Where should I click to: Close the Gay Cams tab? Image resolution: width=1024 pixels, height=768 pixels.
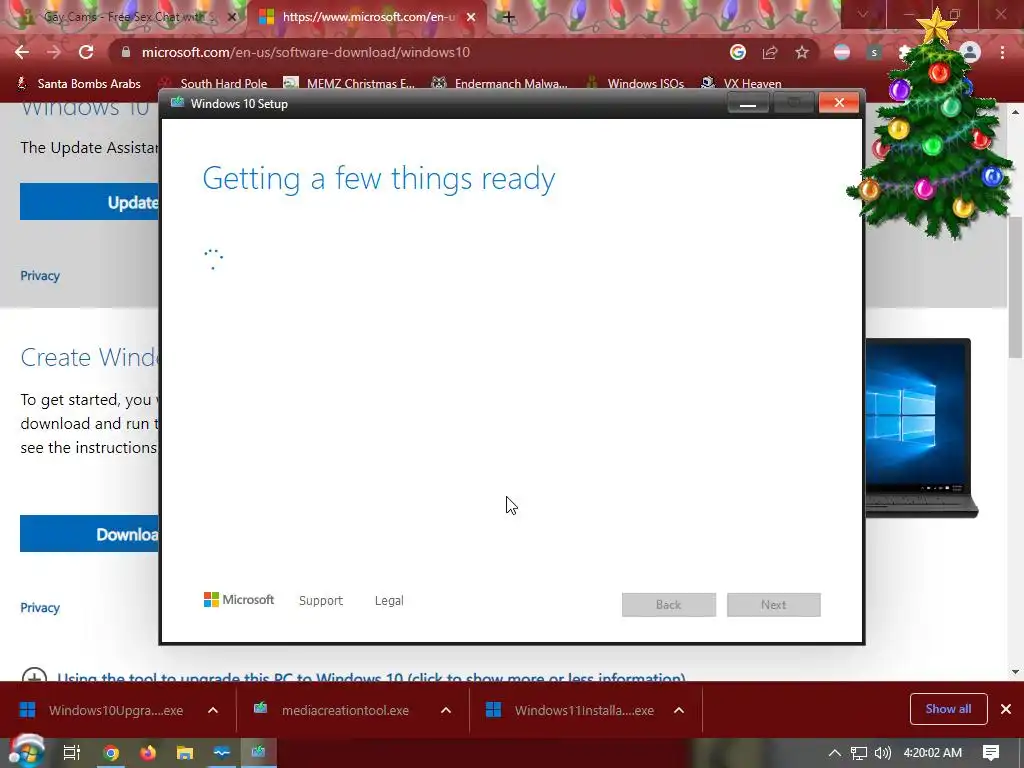(231, 17)
